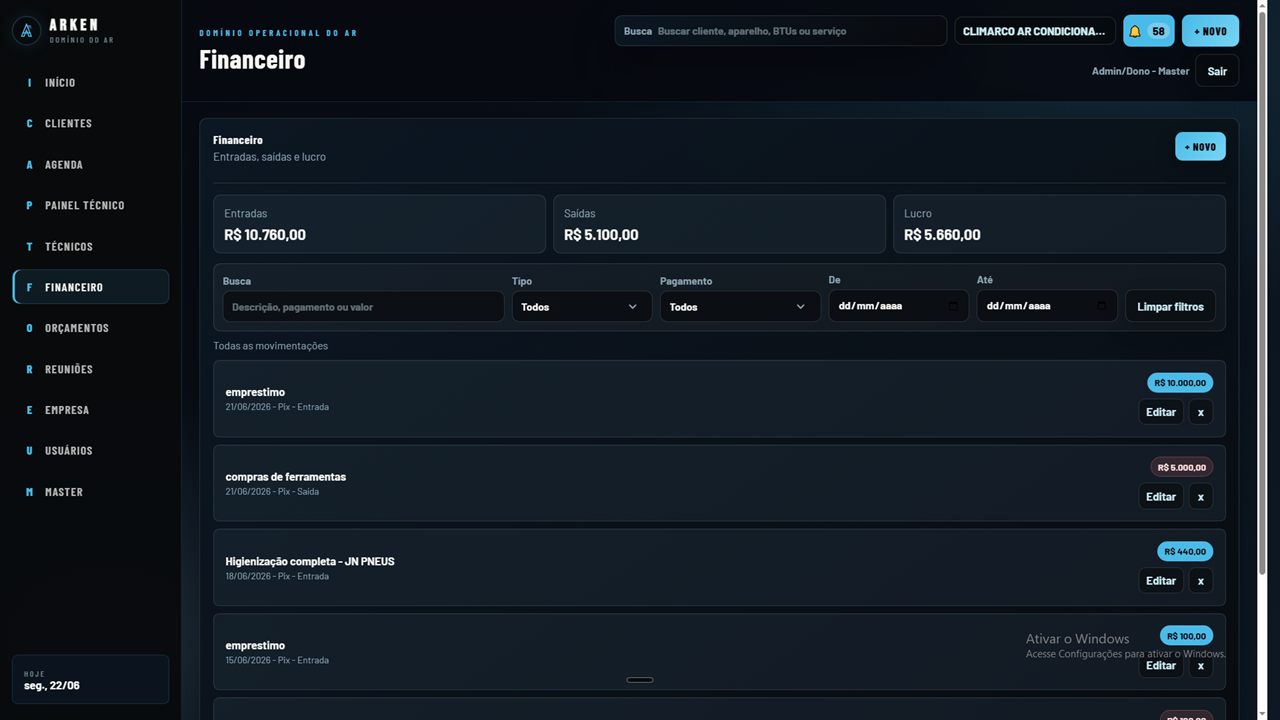Open the Técnicos menu item
The height and width of the screenshot is (720, 1280).
pos(90,247)
